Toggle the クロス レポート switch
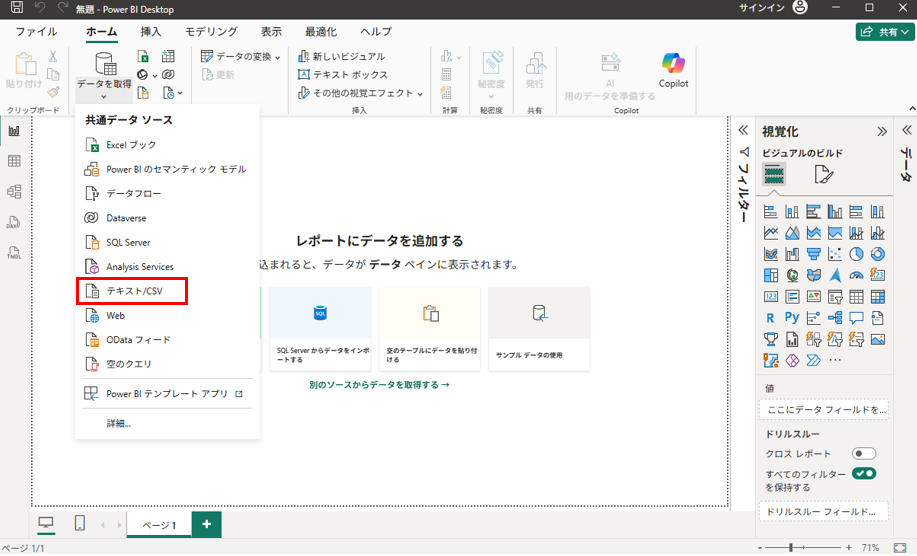917x556 pixels. point(864,454)
